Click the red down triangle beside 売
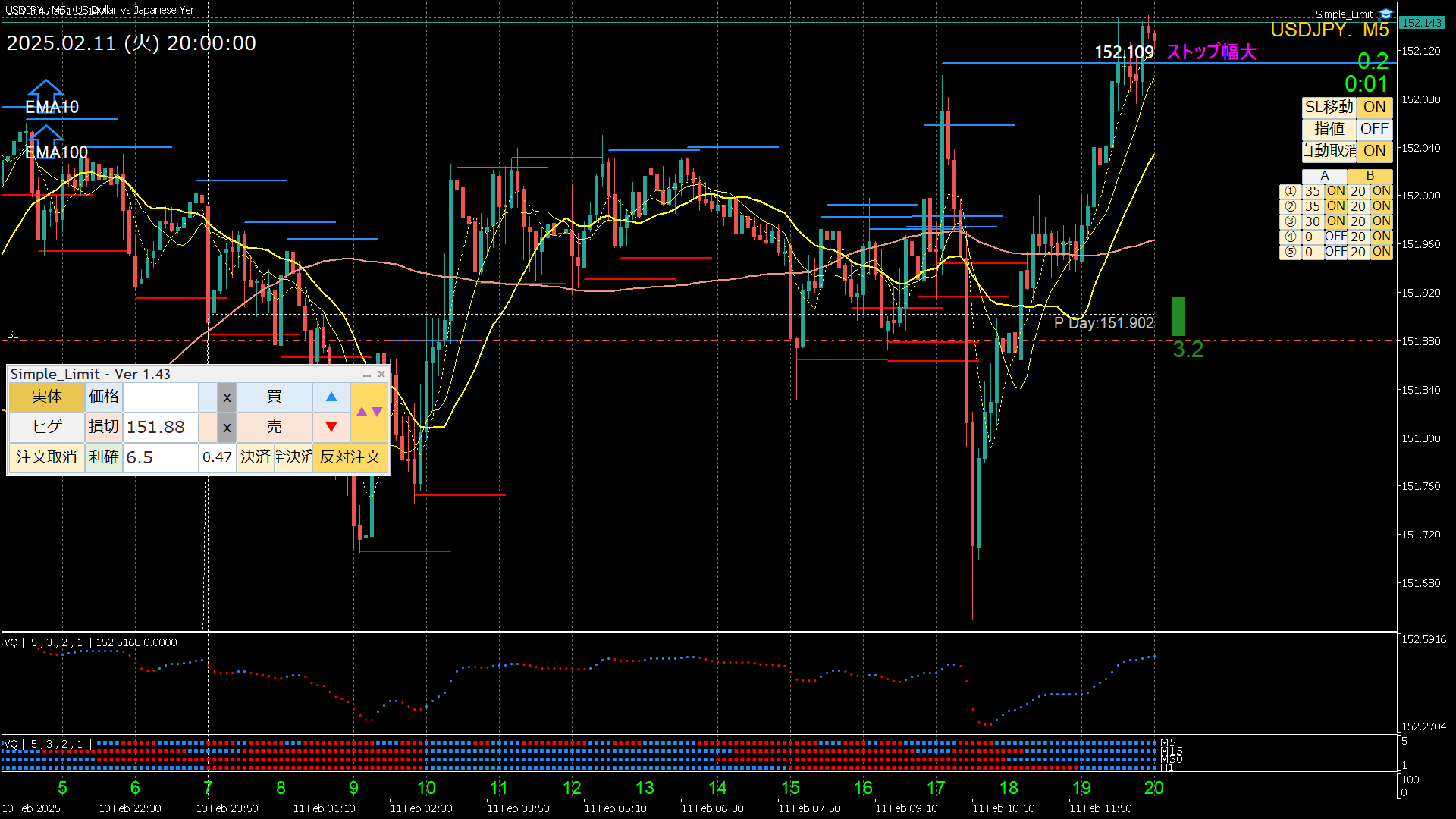This screenshot has width=1456, height=819. point(331,427)
